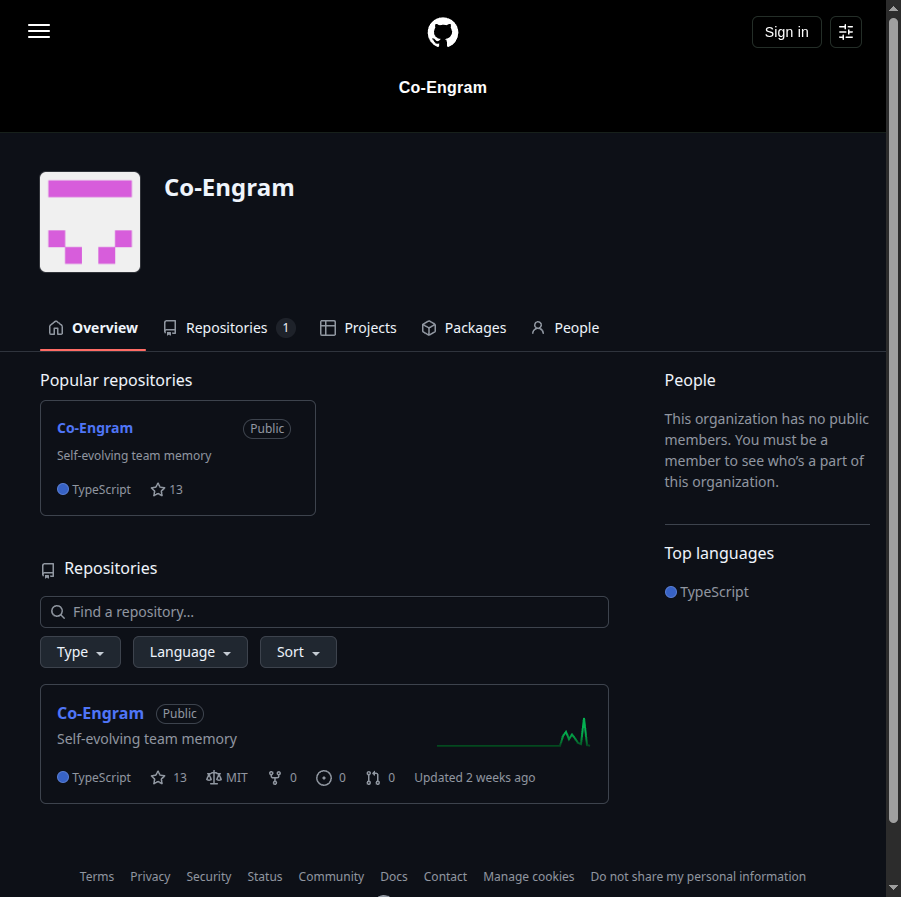Select the Overview tab
901x897 pixels.
pyautogui.click(x=93, y=328)
